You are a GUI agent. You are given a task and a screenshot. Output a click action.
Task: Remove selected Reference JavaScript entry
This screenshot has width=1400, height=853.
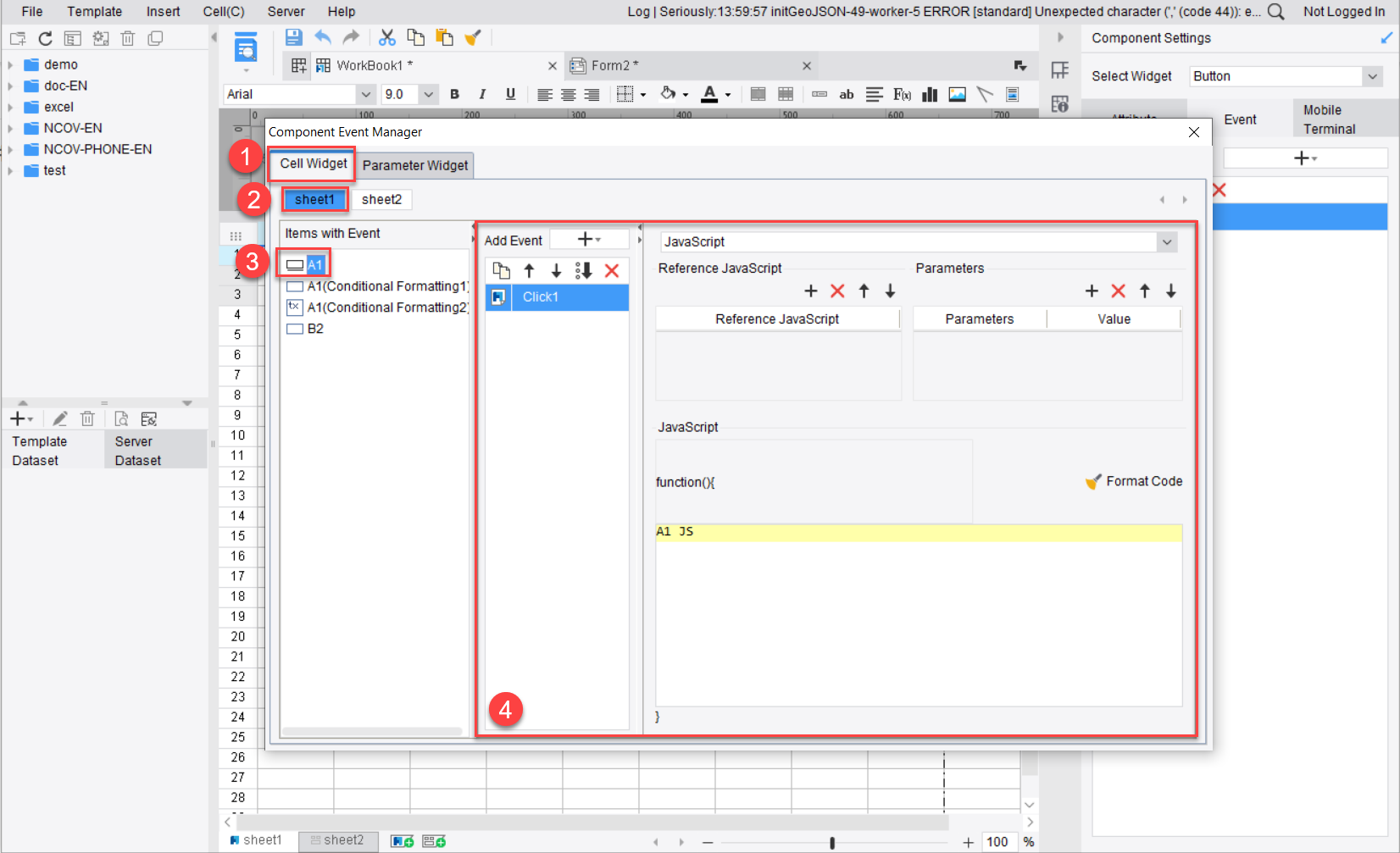pos(837,291)
